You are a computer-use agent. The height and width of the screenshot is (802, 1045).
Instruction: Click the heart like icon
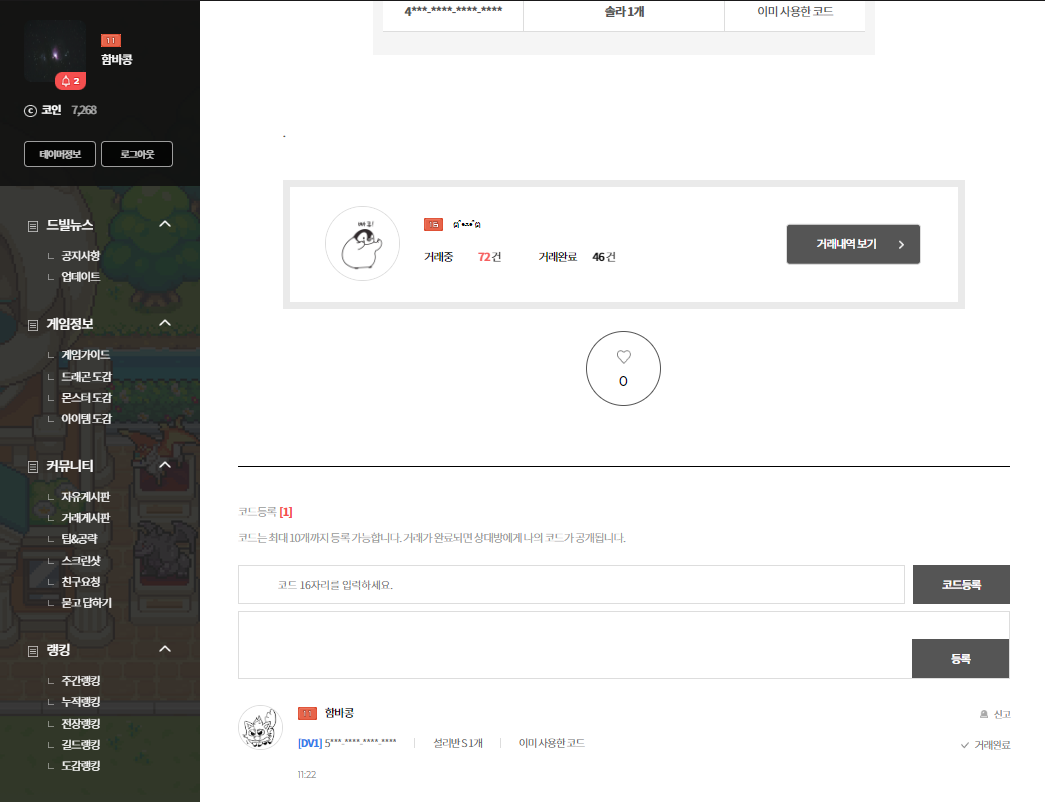point(623,357)
